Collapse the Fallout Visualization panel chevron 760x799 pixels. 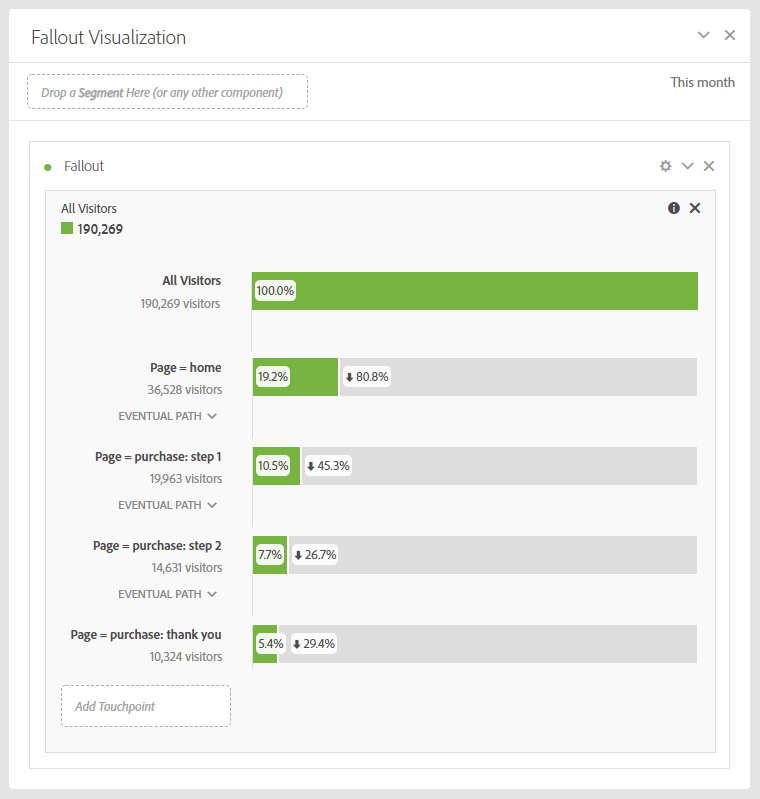coord(704,35)
